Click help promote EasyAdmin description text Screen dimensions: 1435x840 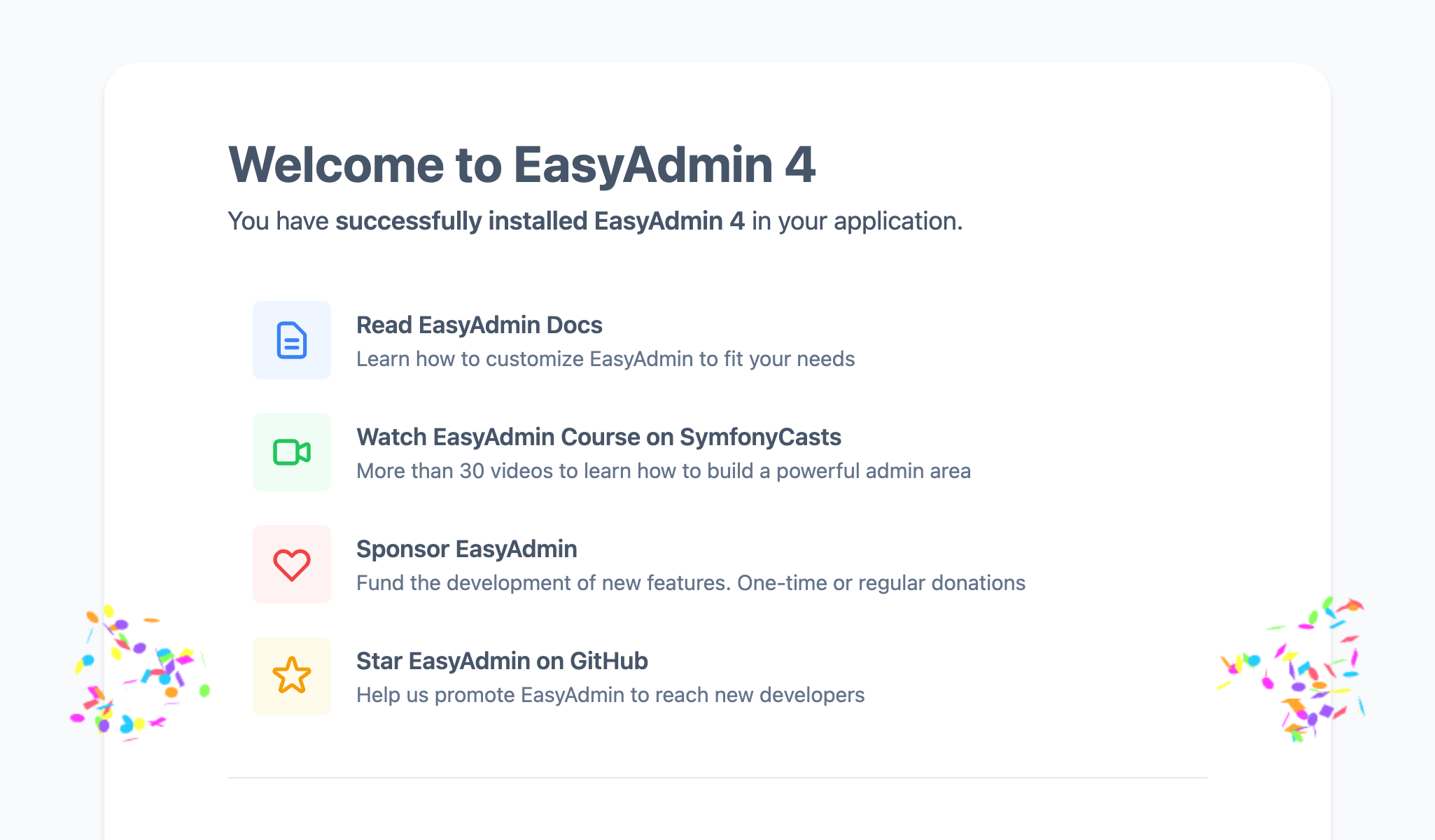(610, 694)
